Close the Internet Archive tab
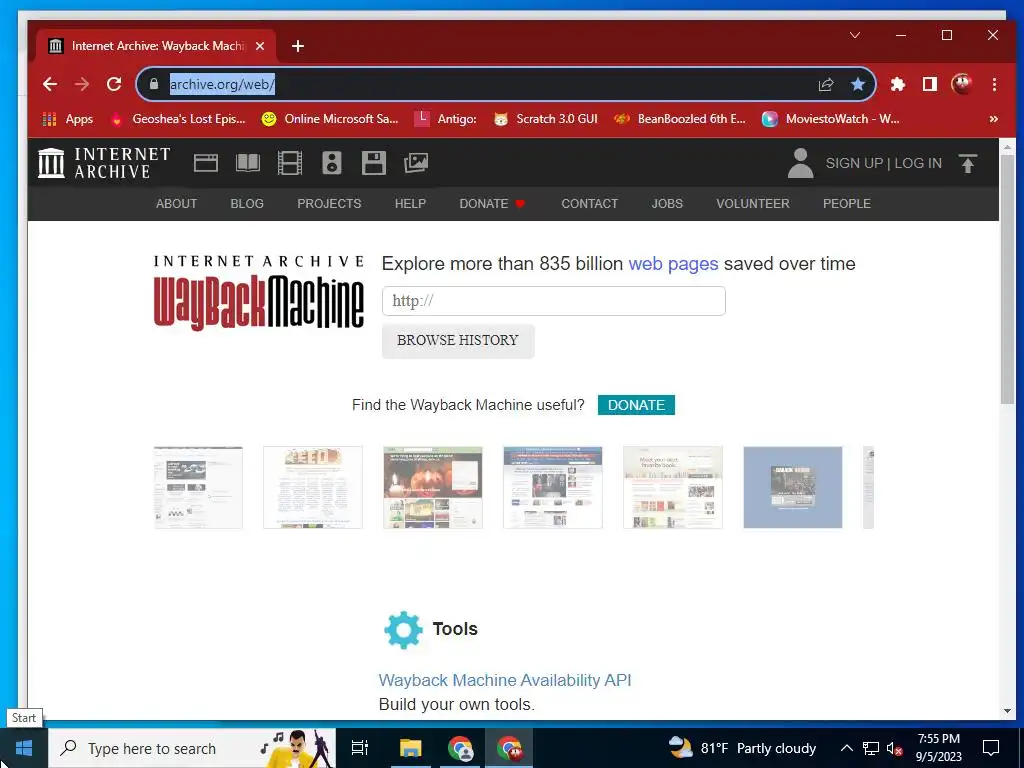The width and height of the screenshot is (1024, 768). click(260, 46)
